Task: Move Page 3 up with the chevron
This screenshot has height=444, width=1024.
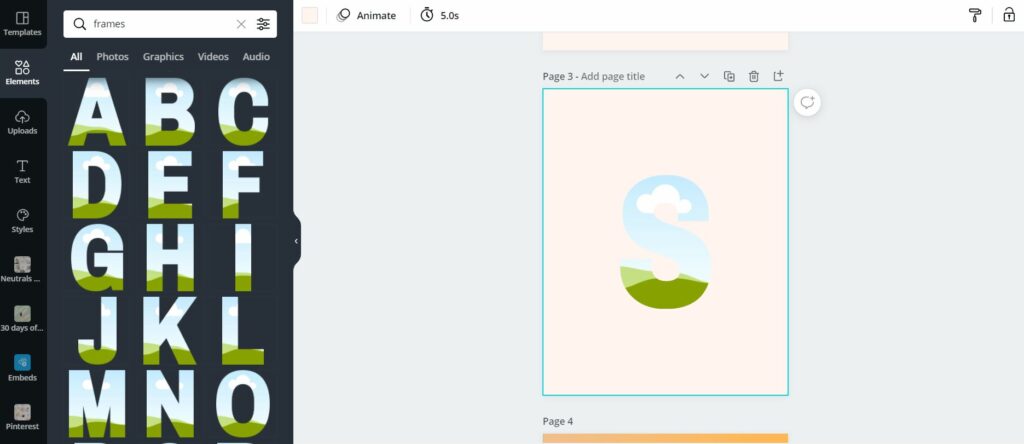Action: pyautogui.click(x=680, y=76)
